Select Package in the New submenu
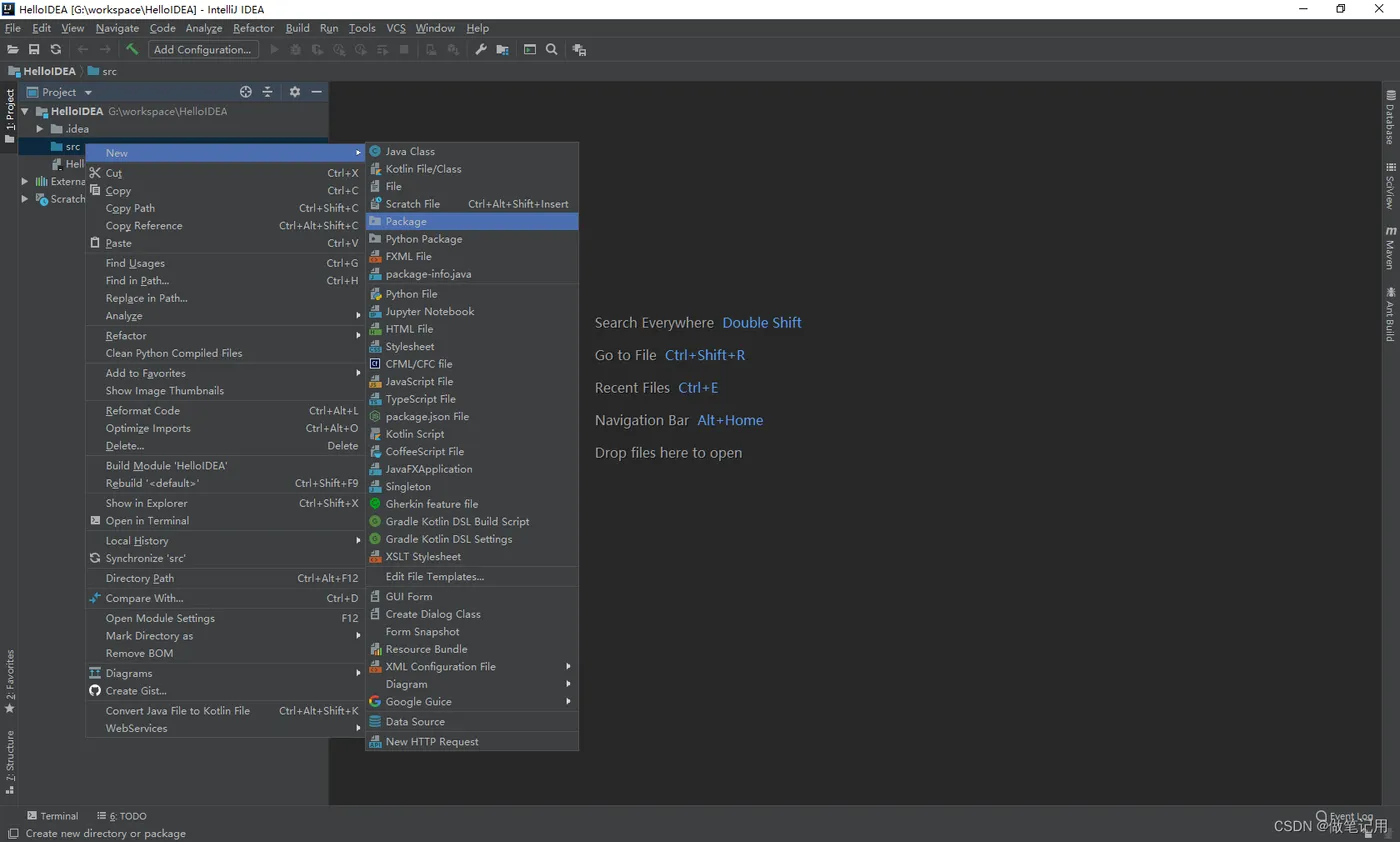Screen dimensions: 1400x842 (x=406, y=222)
